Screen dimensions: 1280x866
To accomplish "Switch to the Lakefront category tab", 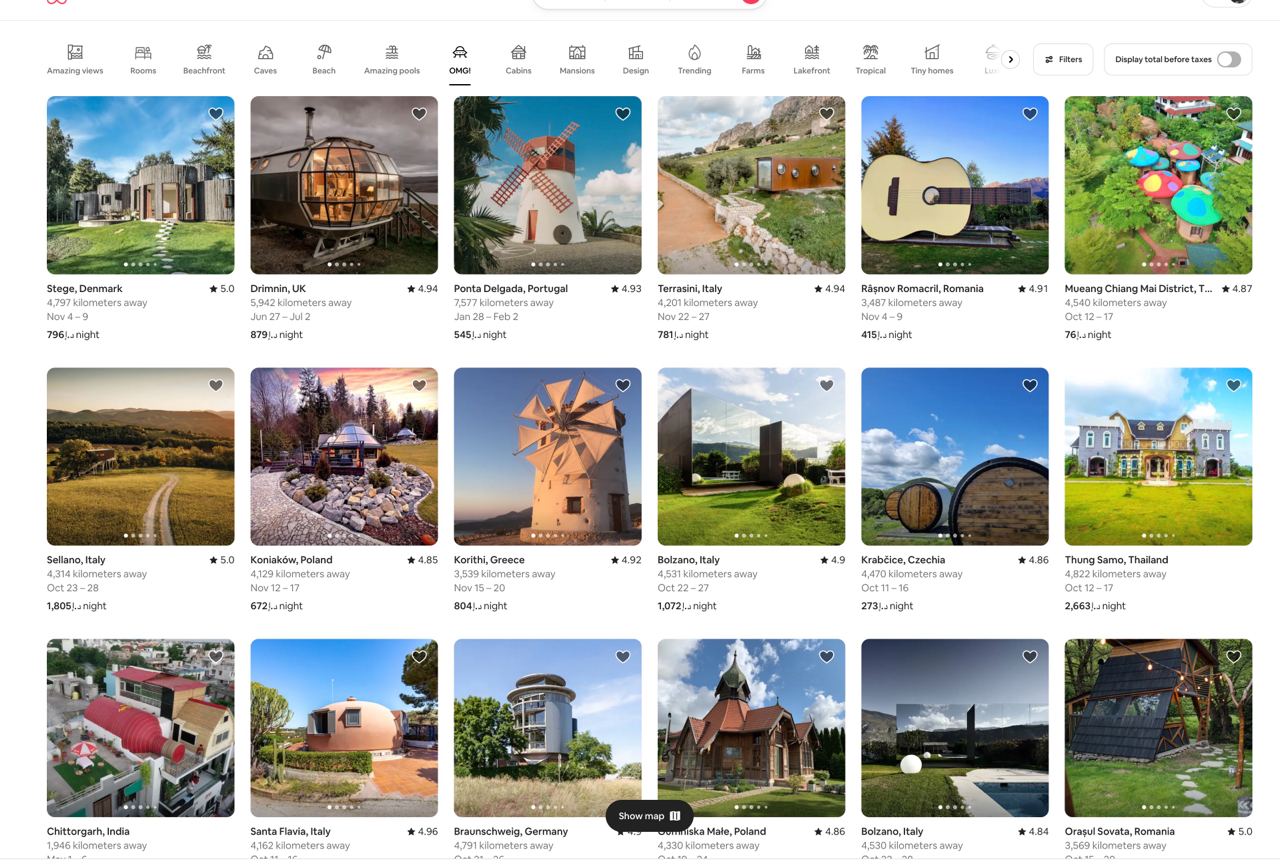I will coord(811,59).
